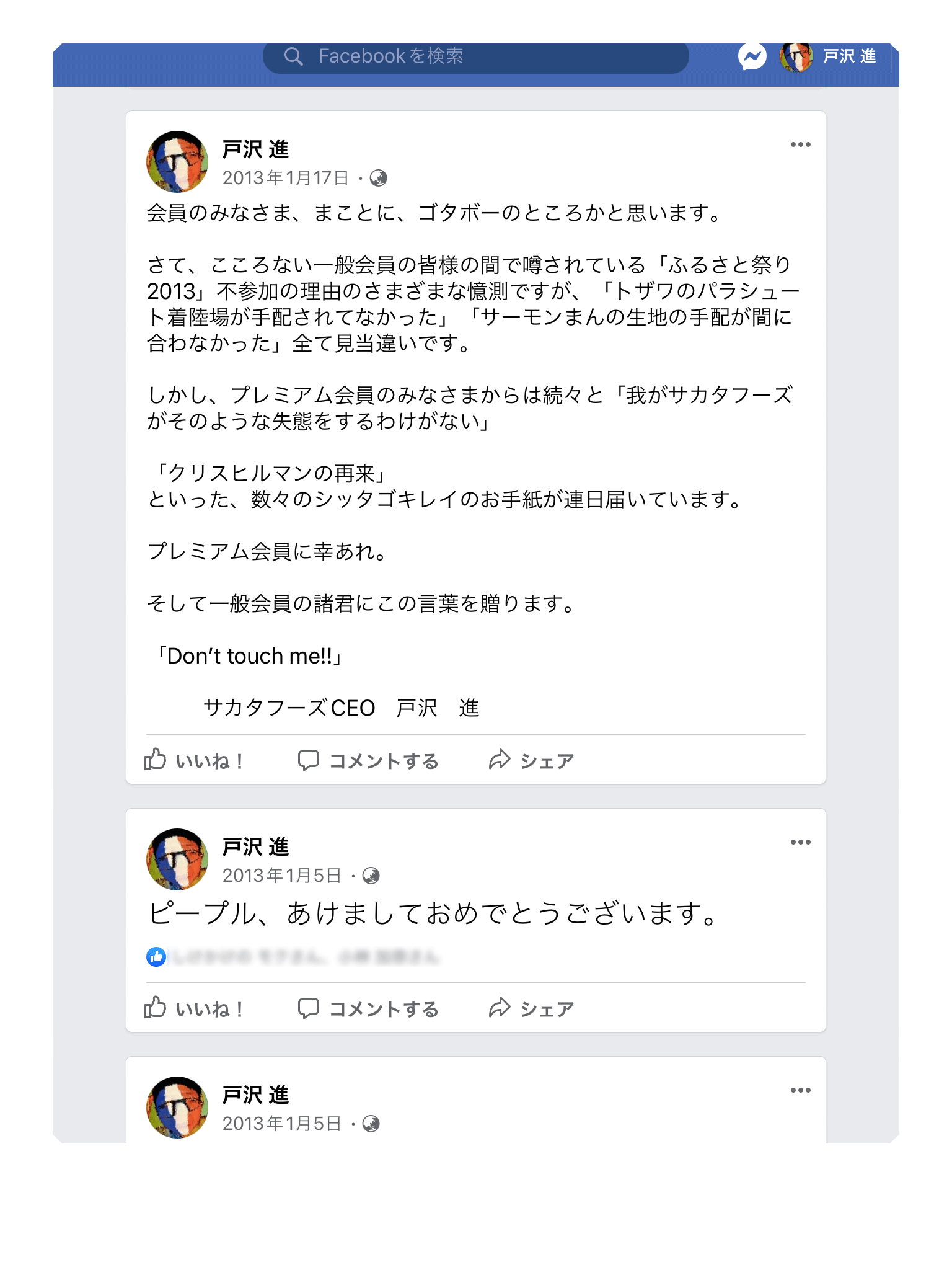Click the globe privacy icon on January 17 post
Screen dimensions: 952x1270
pos(378,179)
